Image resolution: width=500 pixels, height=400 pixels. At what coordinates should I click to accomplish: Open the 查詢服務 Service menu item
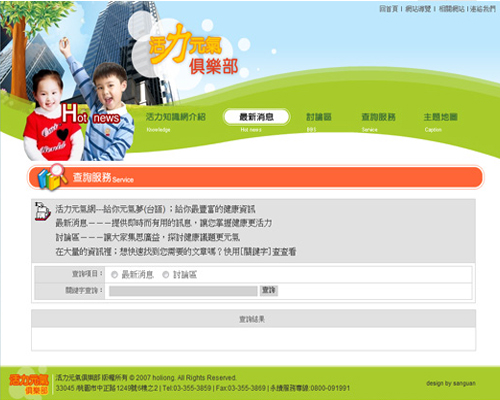[379, 122]
